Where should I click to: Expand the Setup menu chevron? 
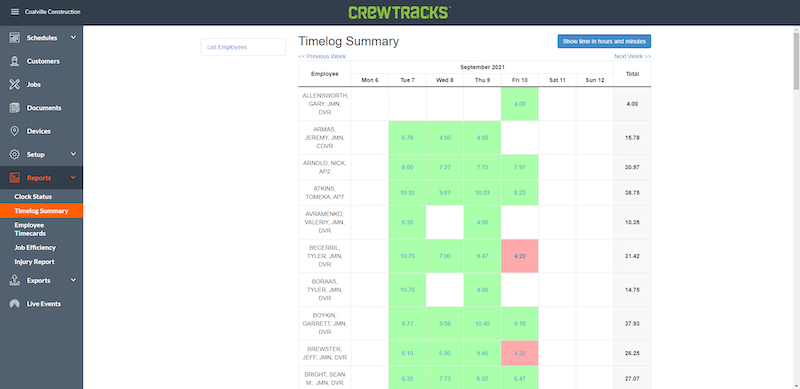click(x=73, y=154)
